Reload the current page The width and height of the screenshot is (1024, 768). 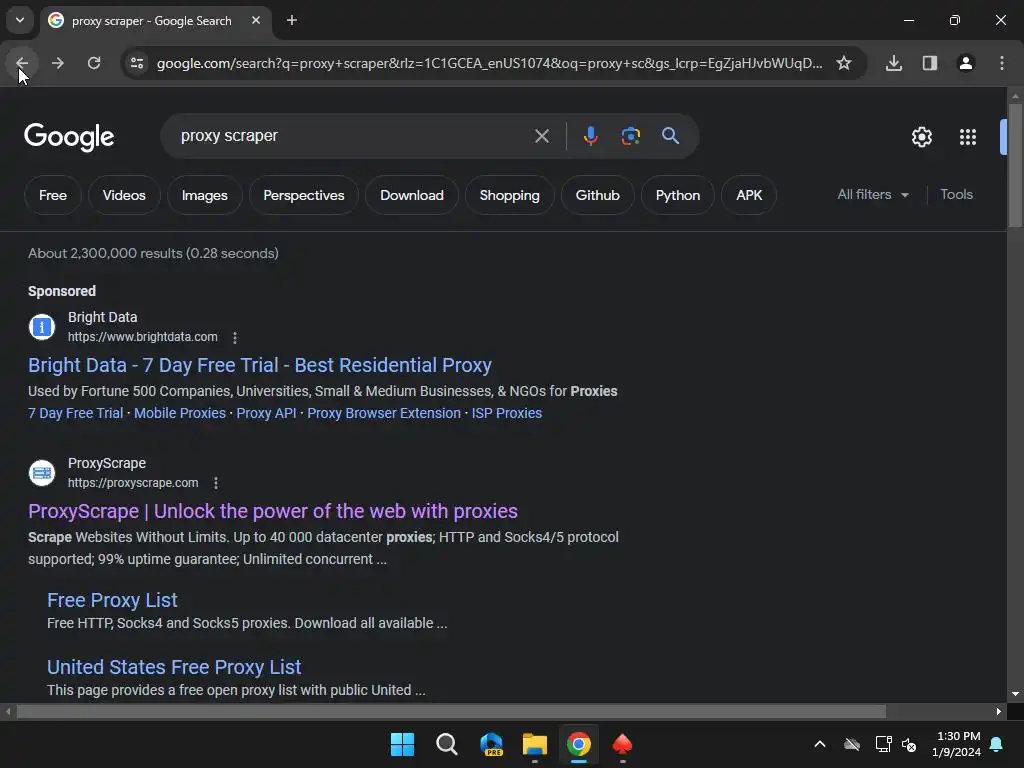[x=94, y=63]
